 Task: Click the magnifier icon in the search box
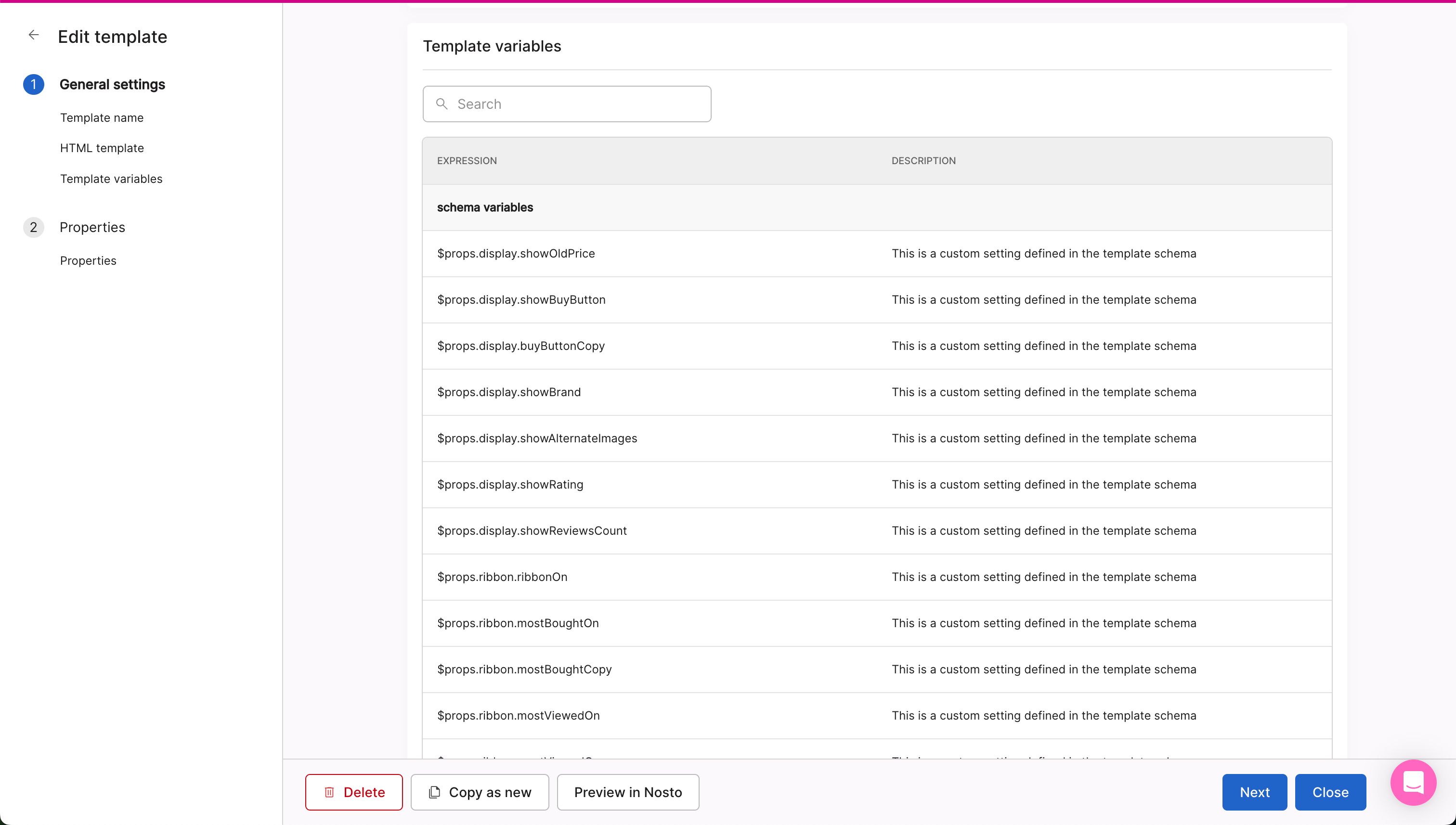coord(442,103)
